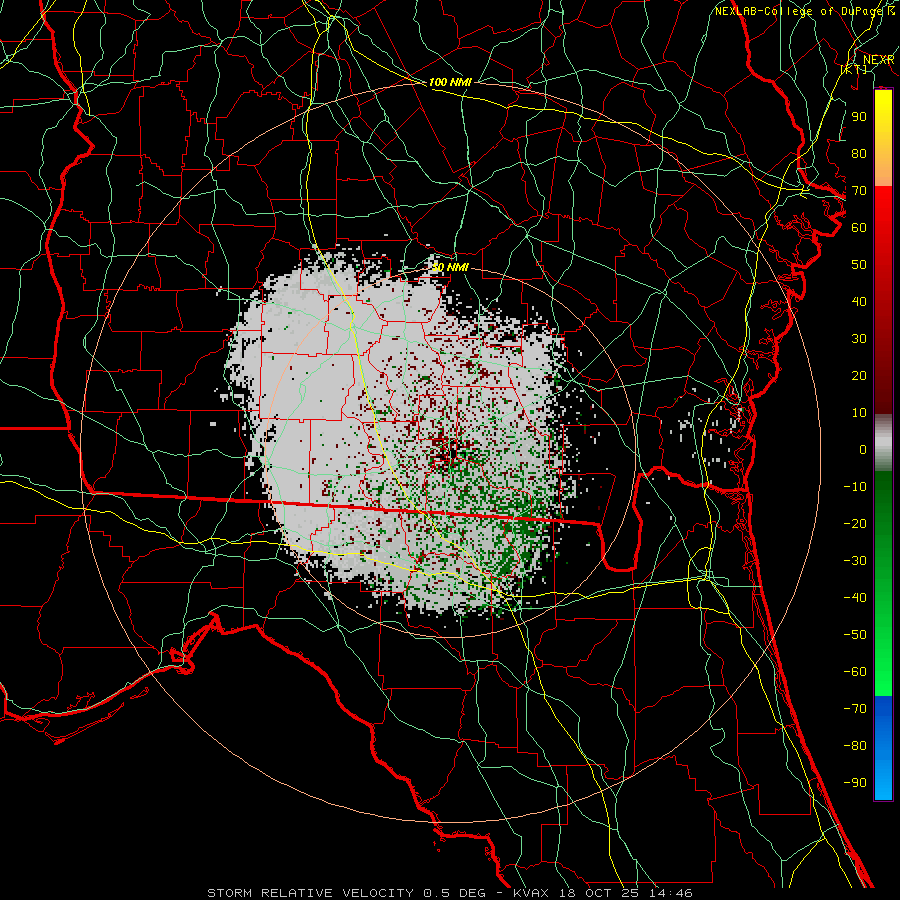Screen dimensions: 900x900
Task: Click the "-60" scale label
Action: click(x=855, y=672)
